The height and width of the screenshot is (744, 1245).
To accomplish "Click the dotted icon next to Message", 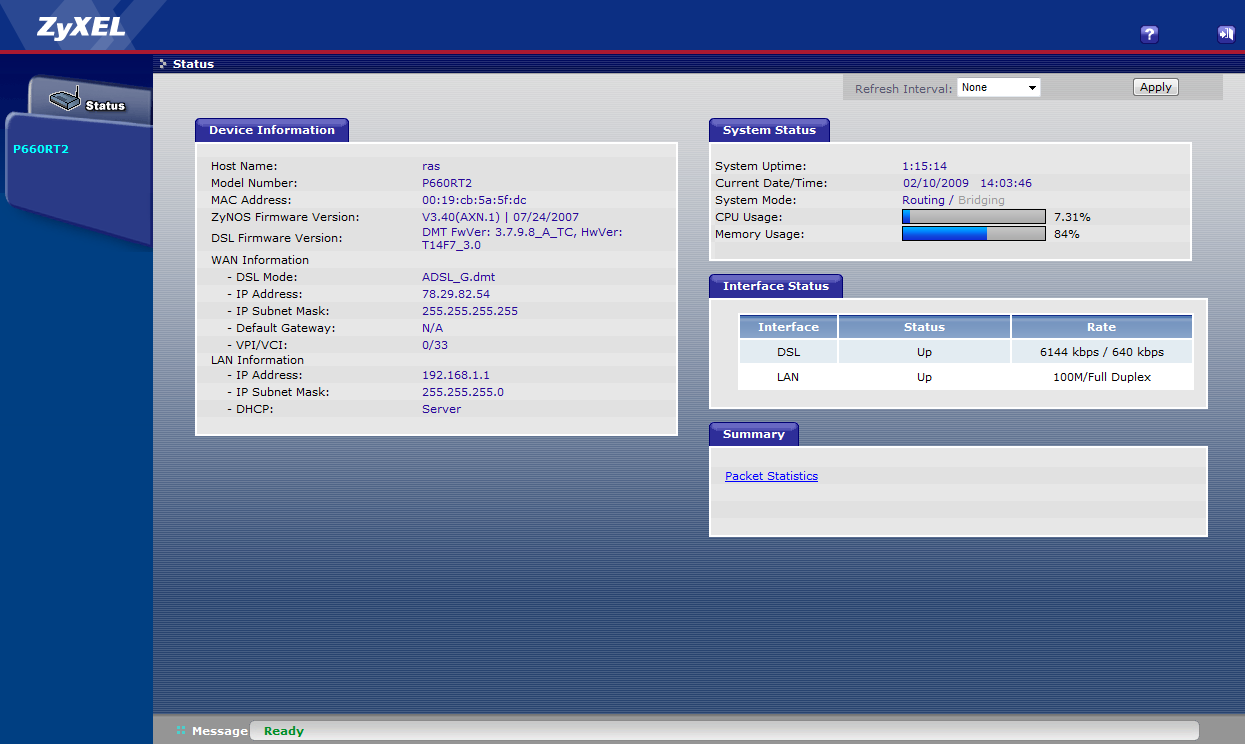I will point(181,731).
